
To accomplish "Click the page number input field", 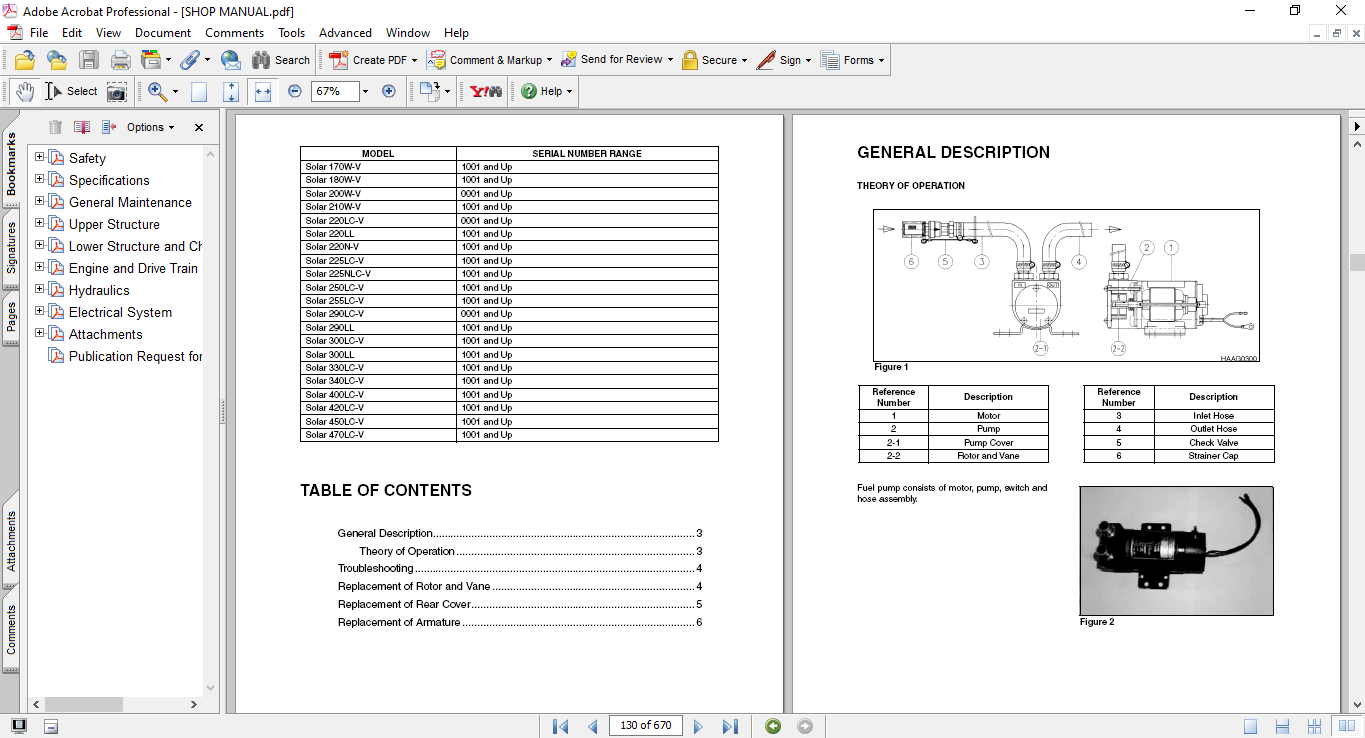I will [x=645, y=725].
